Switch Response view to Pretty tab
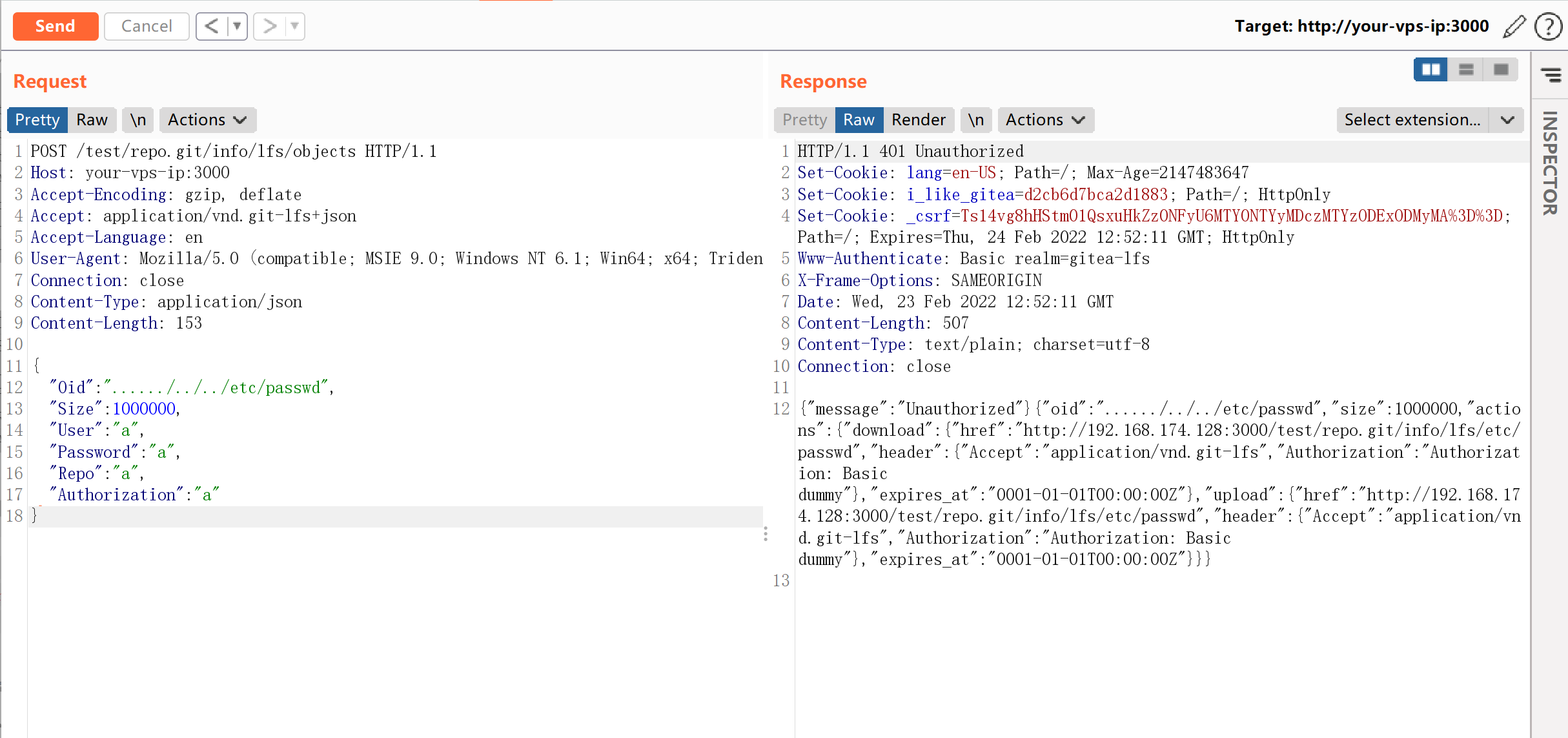1568x738 pixels. pos(804,120)
